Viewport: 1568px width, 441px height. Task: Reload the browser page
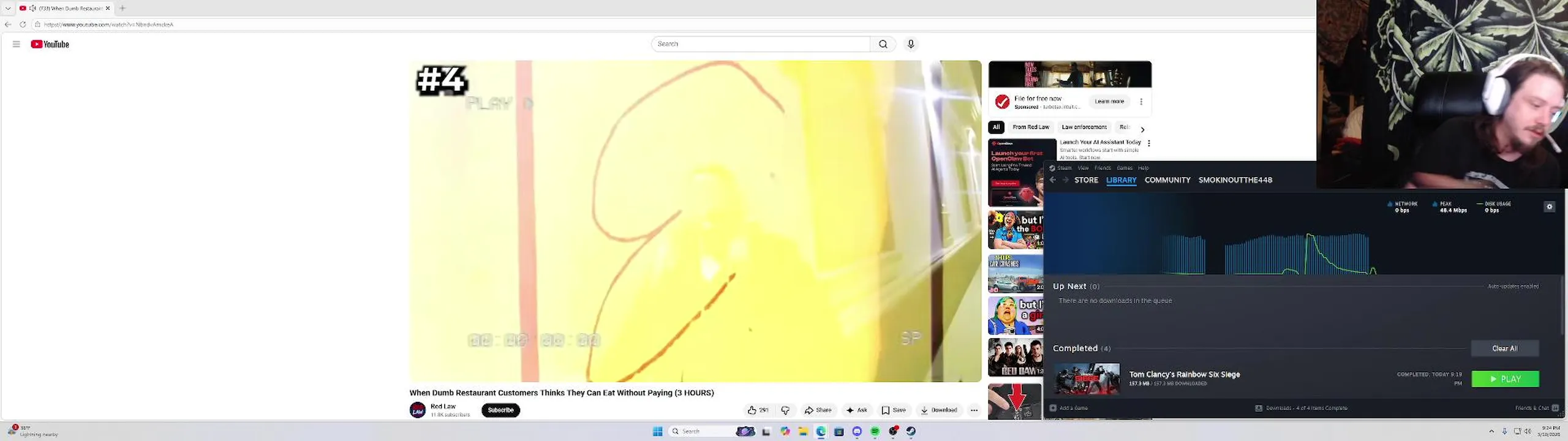(x=23, y=24)
